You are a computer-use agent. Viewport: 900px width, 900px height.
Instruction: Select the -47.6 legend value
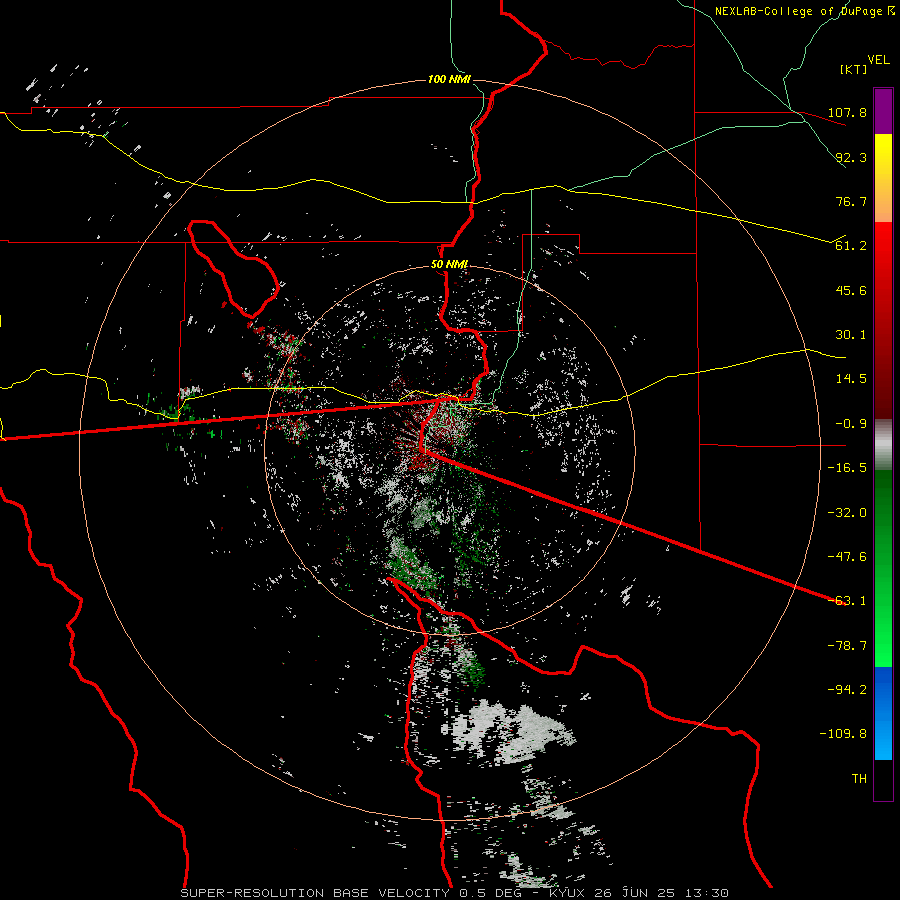[x=848, y=557]
